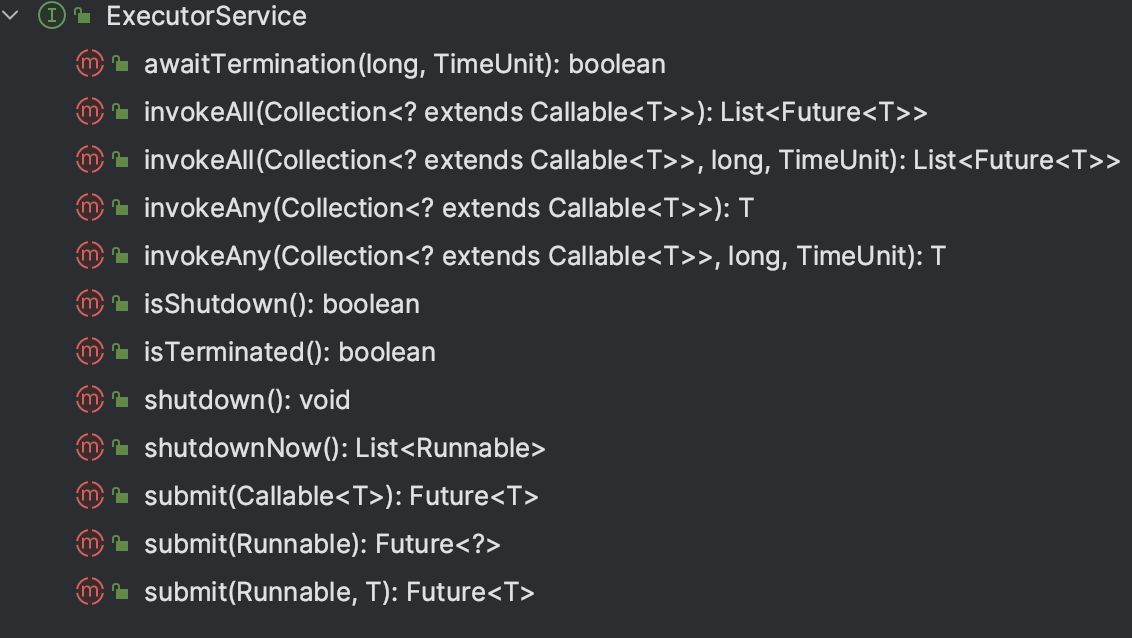Click the isShutdown method icon

coord(90,304)
